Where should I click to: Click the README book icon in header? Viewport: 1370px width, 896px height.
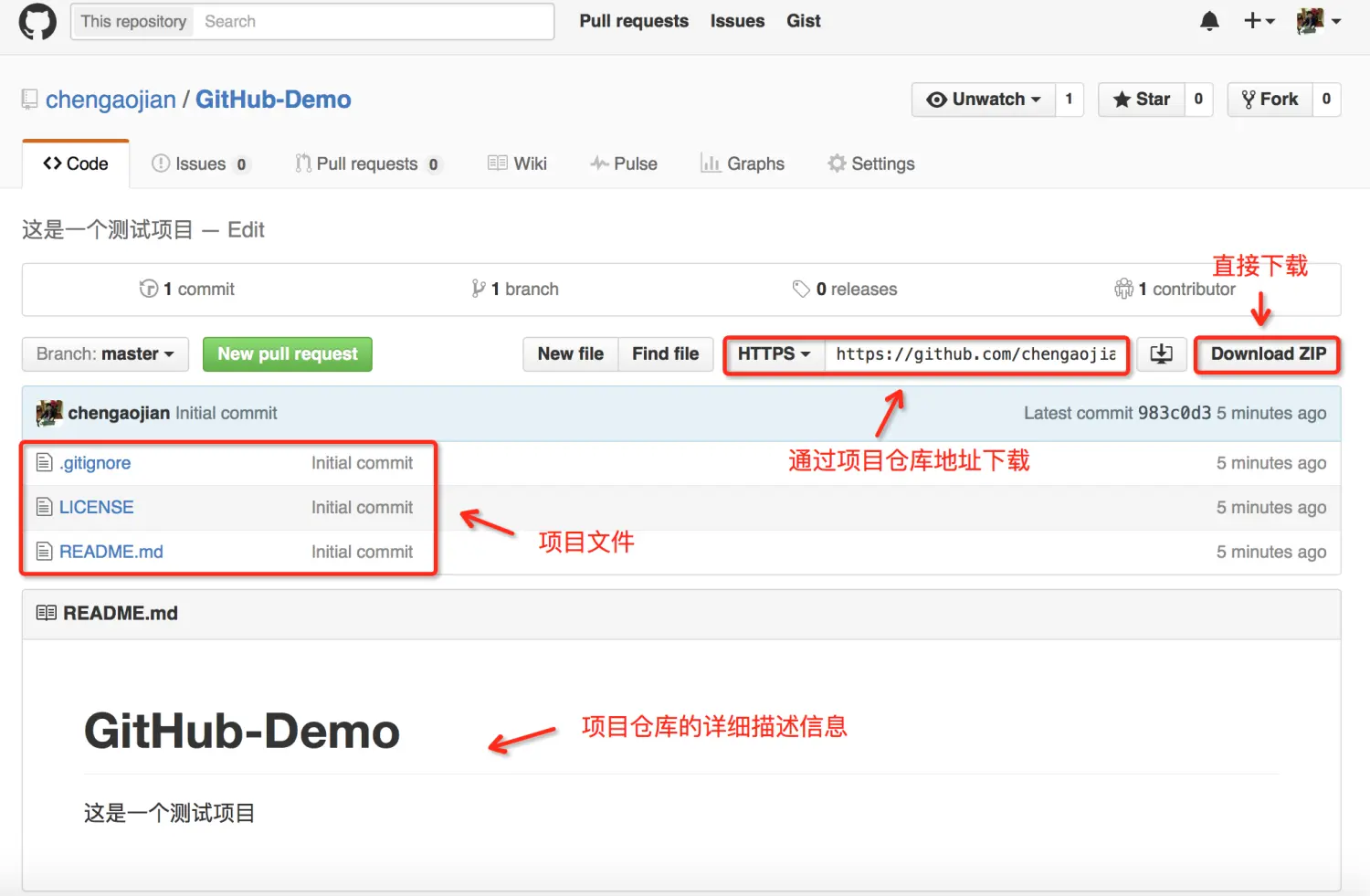47,613
